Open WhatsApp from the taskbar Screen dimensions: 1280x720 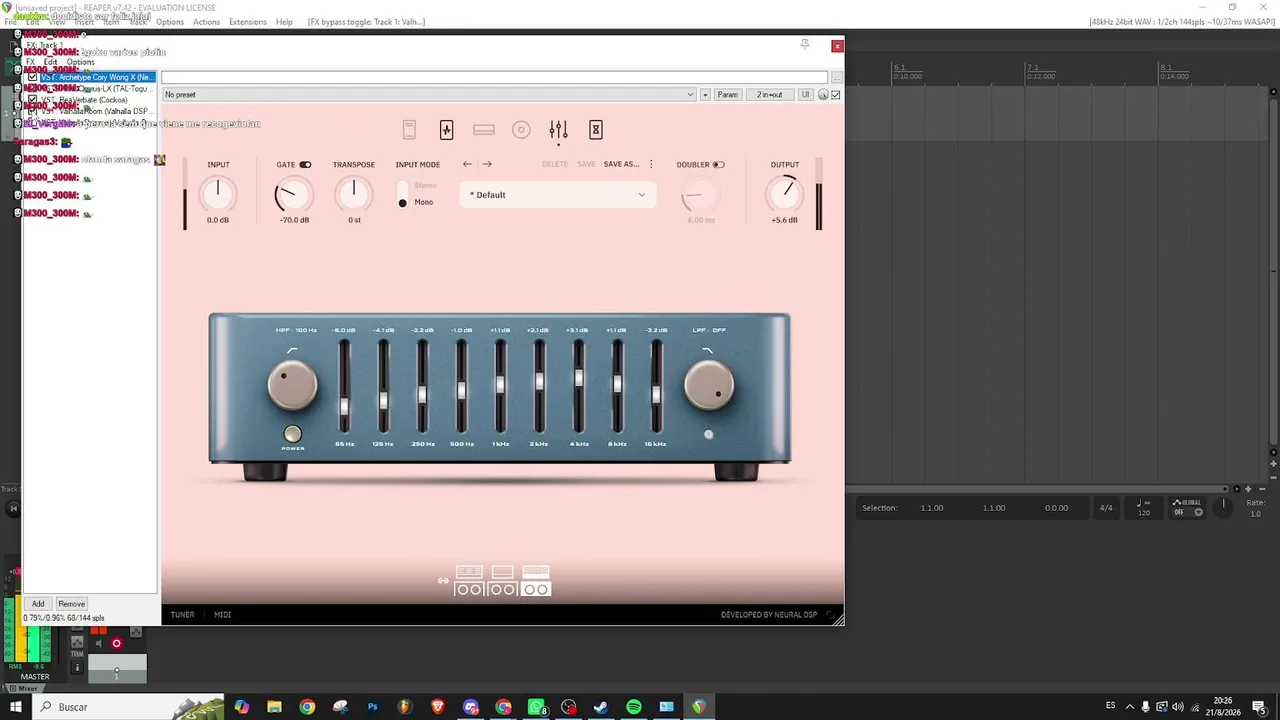tap(536, 707)
